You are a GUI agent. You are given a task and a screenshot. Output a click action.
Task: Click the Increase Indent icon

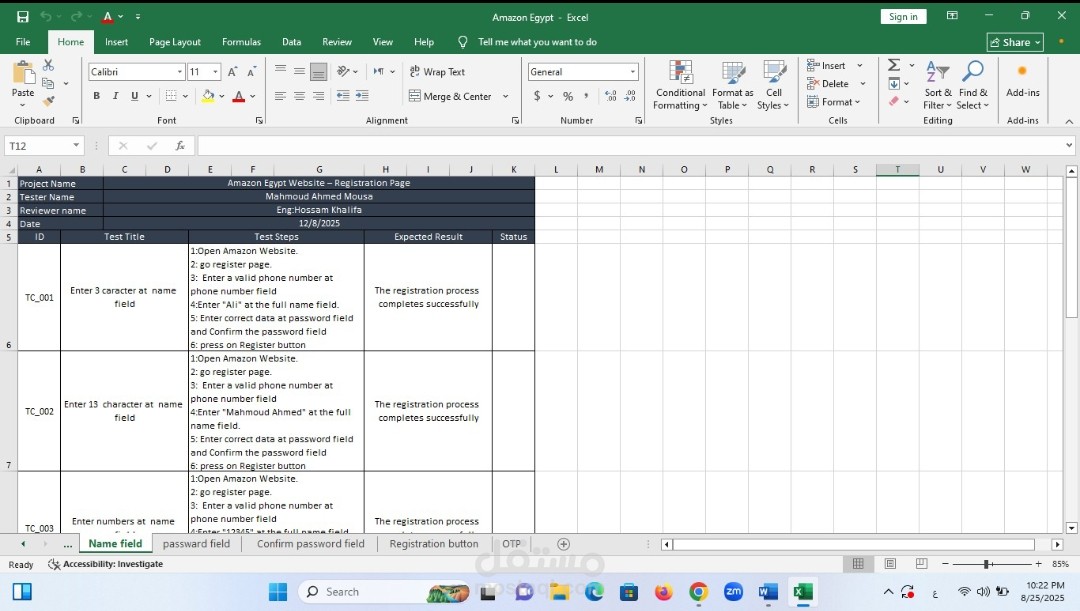(x=362, y=97)
